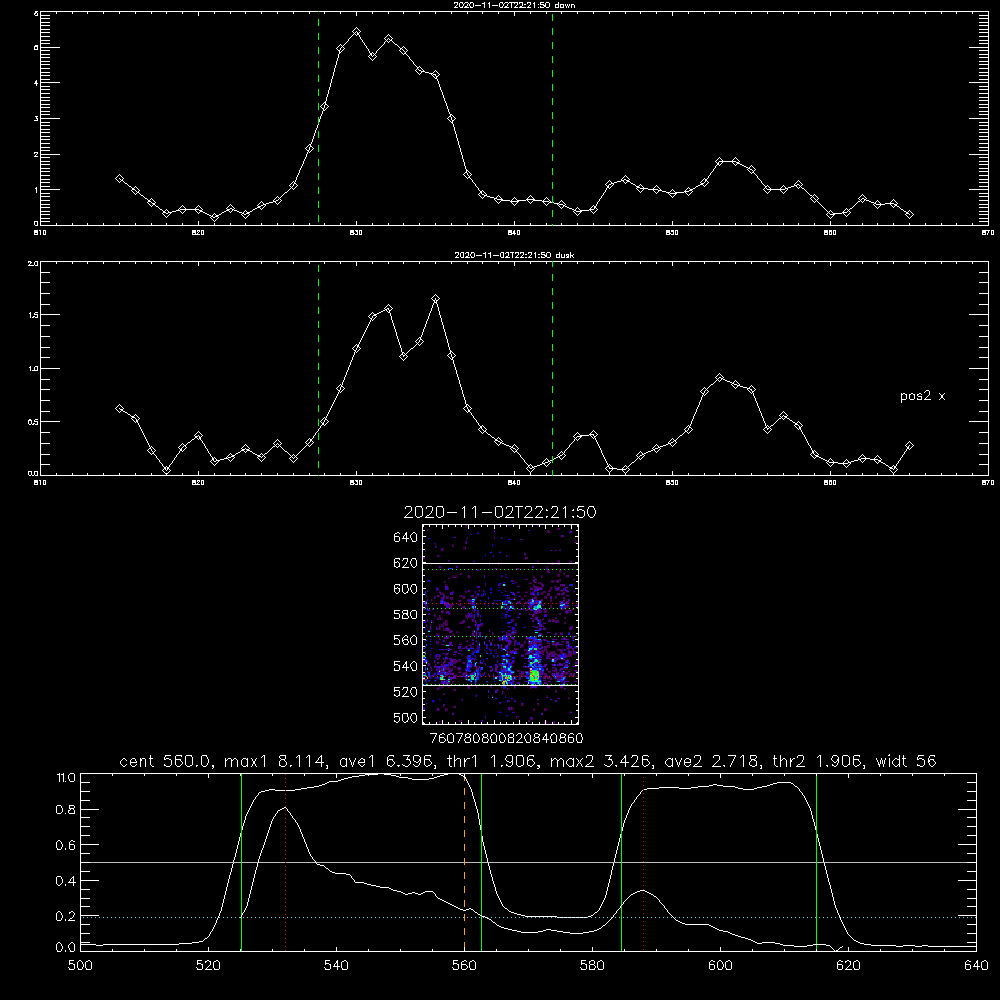The height and width of the screenshot is (1000, 1000).
Task: Click the rightmost green solid line in bottom plot
Action: [816, 861]
